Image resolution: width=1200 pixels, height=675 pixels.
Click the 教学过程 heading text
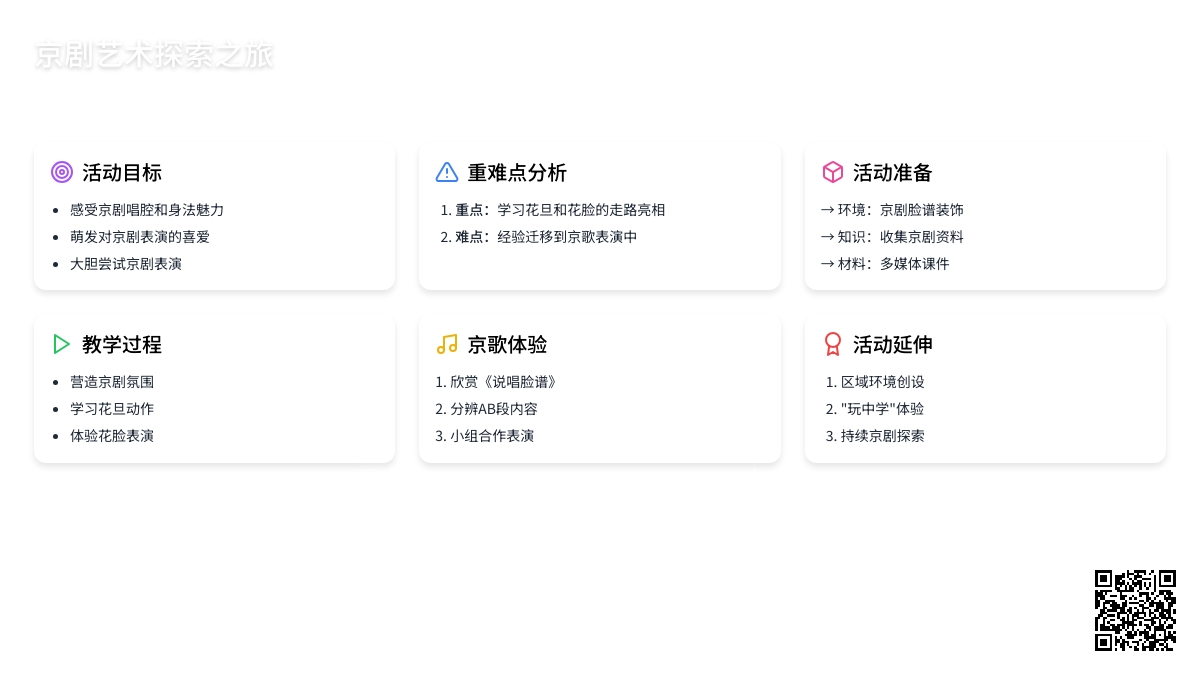tap(122, 344)
